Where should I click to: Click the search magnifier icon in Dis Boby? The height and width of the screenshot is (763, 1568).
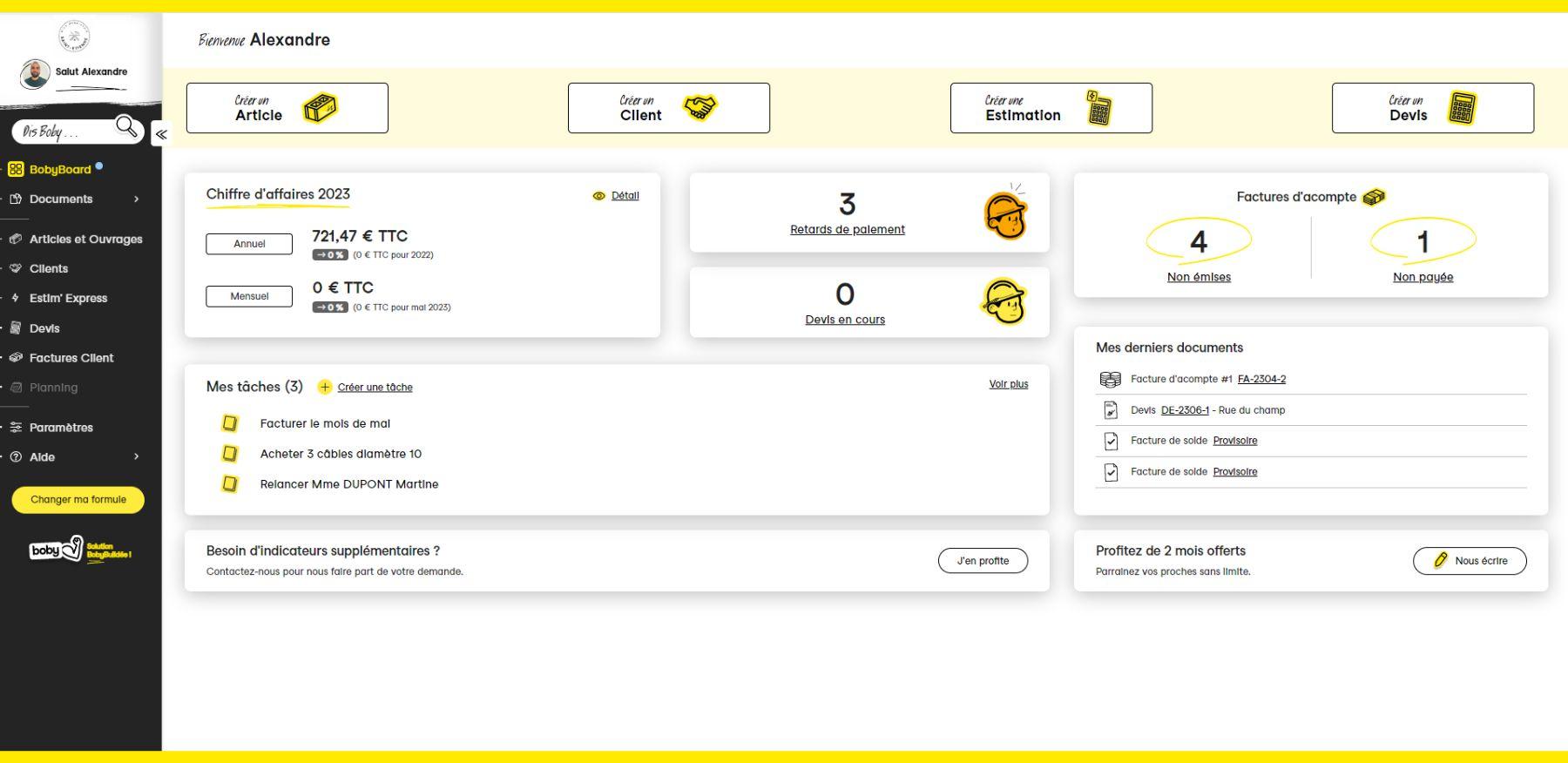(127, 127)
